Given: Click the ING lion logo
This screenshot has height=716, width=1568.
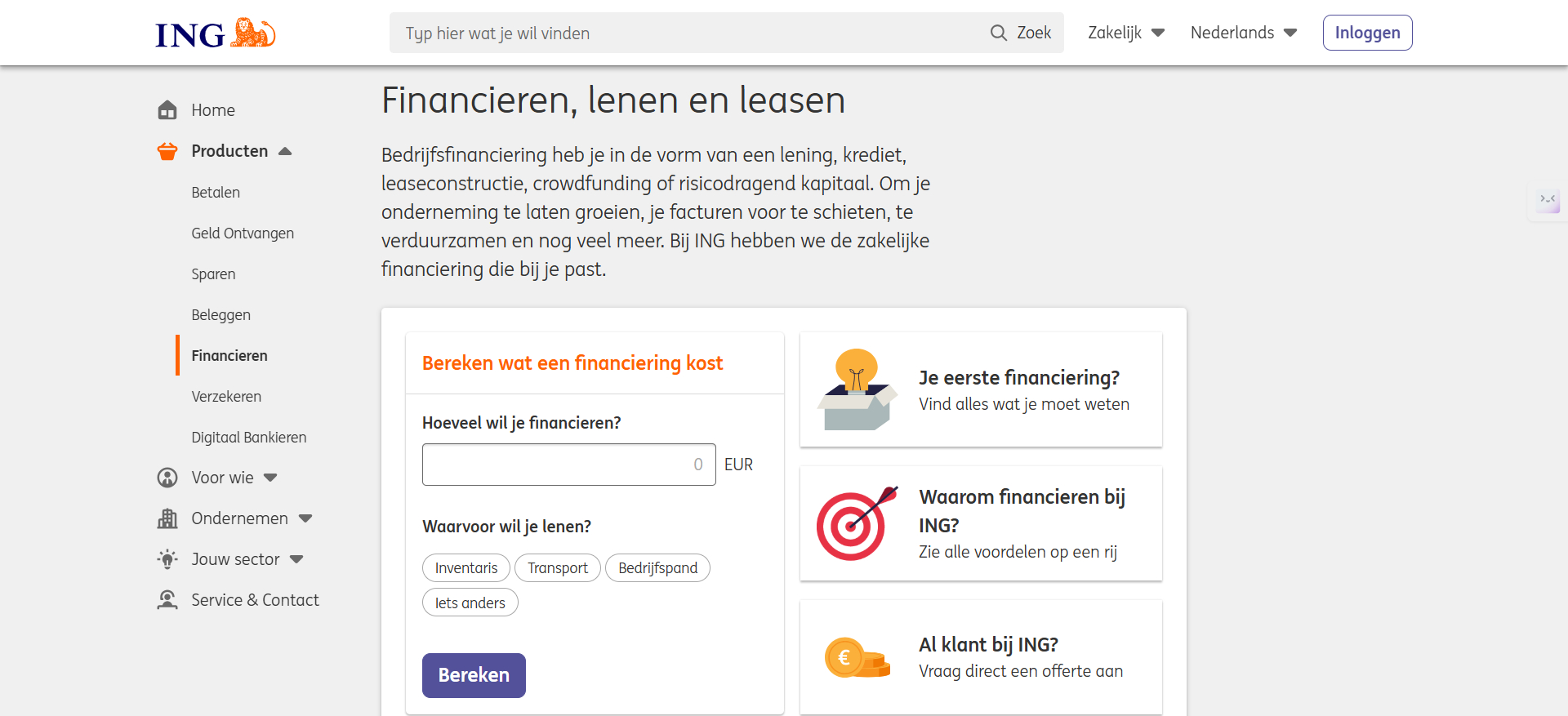Looking at the screenshot, I should (216, 33).
